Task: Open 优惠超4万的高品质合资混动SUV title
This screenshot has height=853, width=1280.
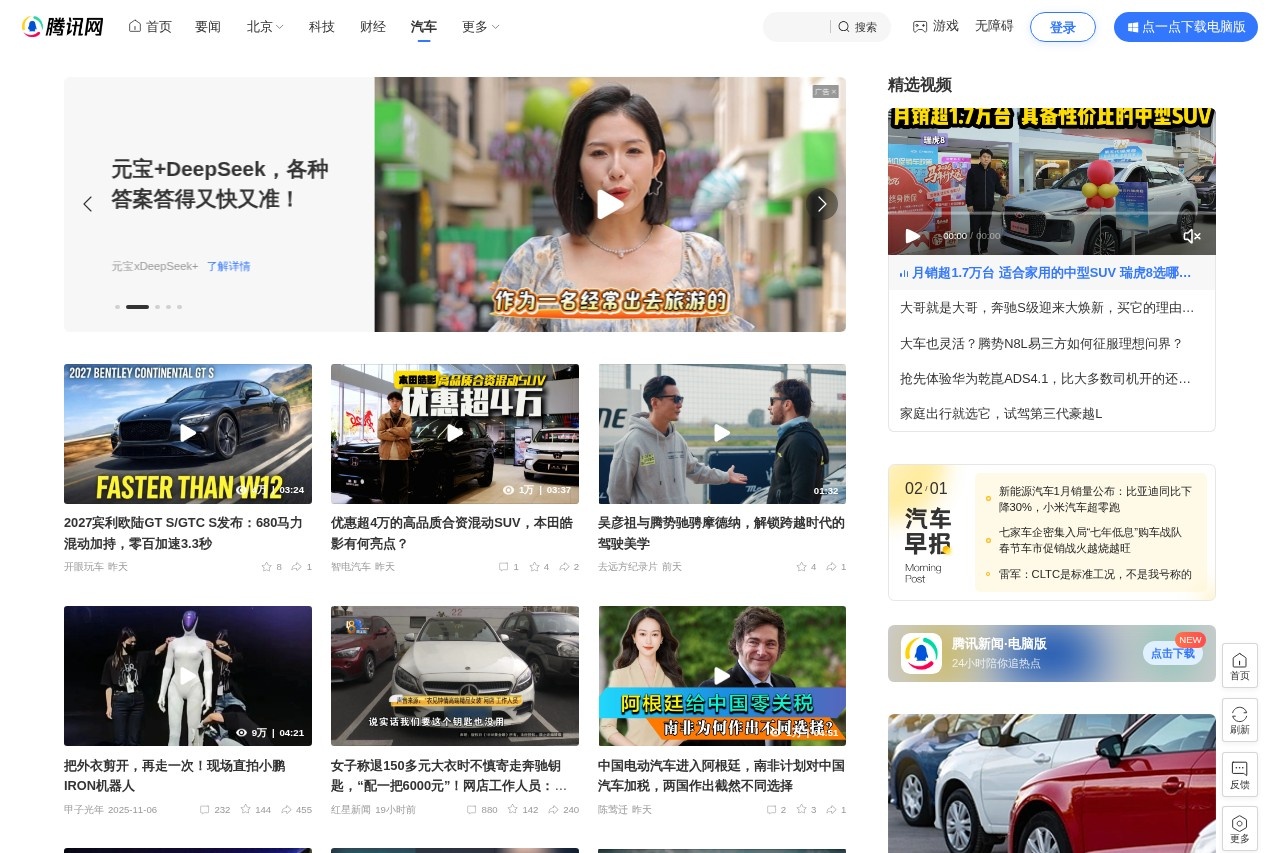Action: click(x=452, y=533)
